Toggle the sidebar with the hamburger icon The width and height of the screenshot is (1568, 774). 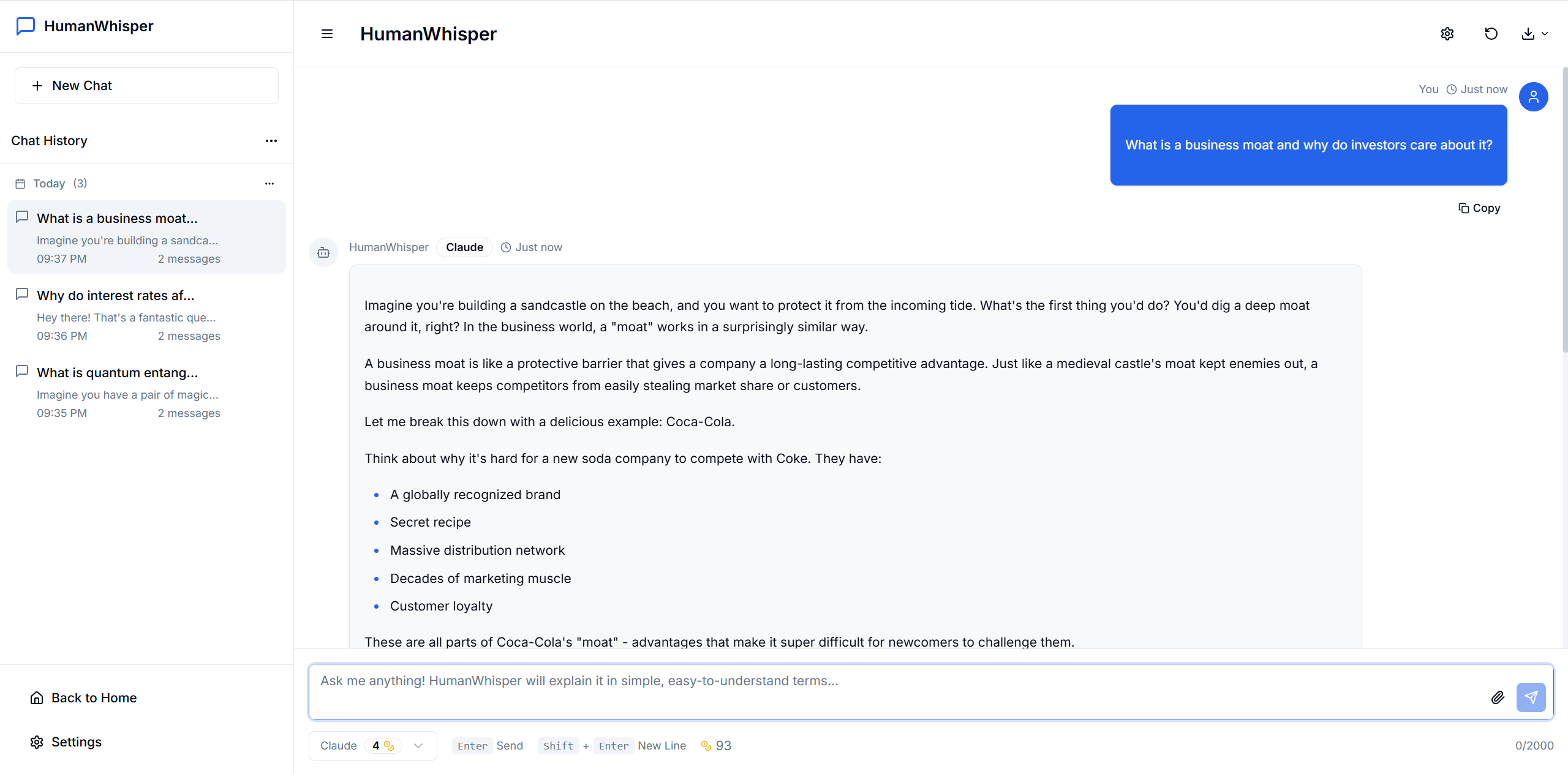[x=327, y=34]
